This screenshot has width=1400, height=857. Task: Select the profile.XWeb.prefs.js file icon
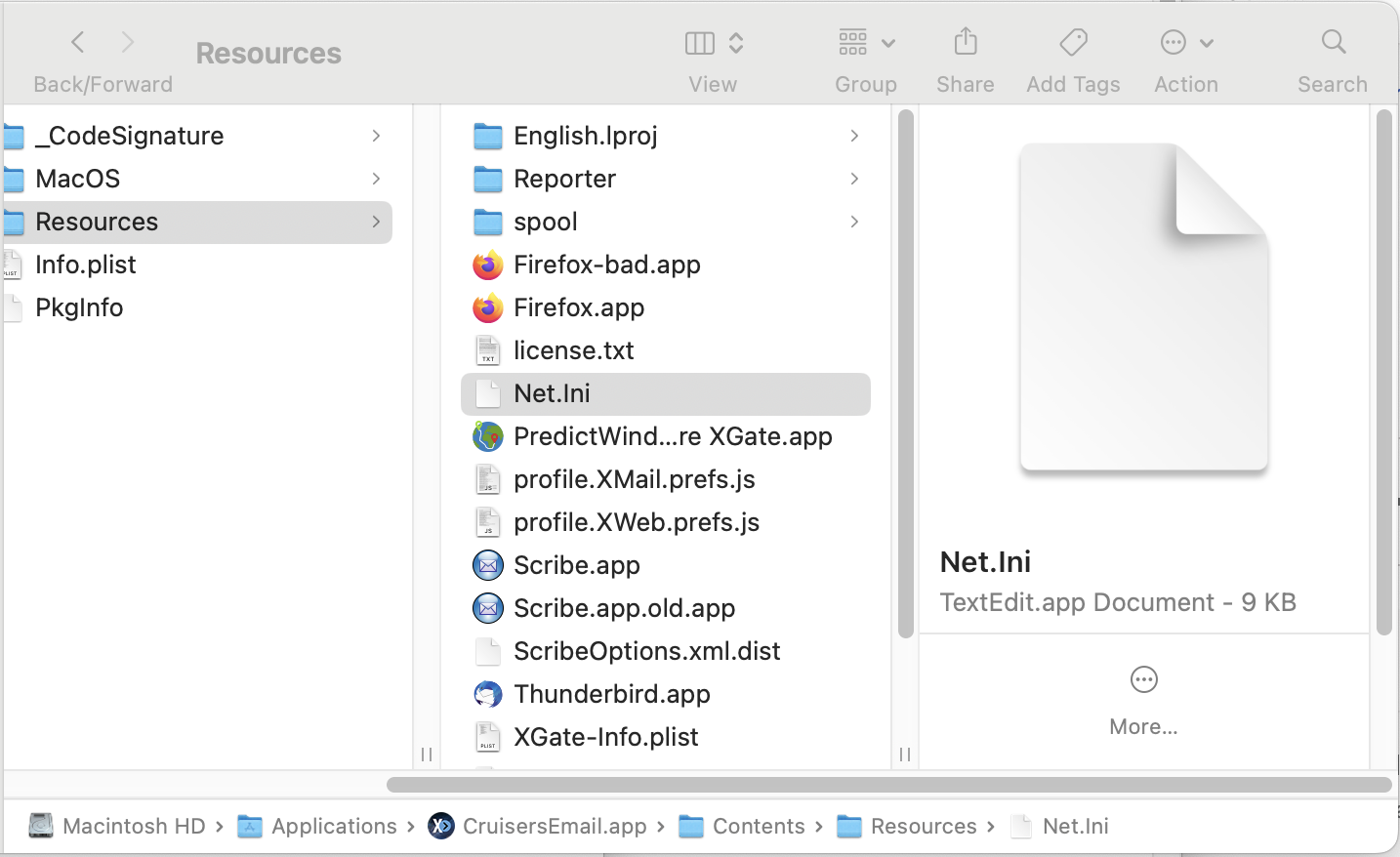[488, 522]
